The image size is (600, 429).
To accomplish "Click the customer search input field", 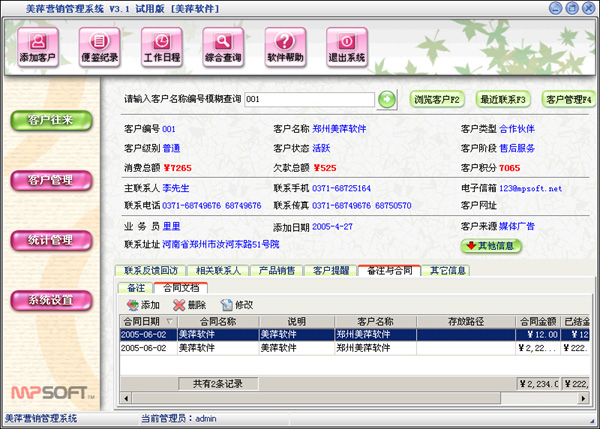I will [x=308, y=99].
